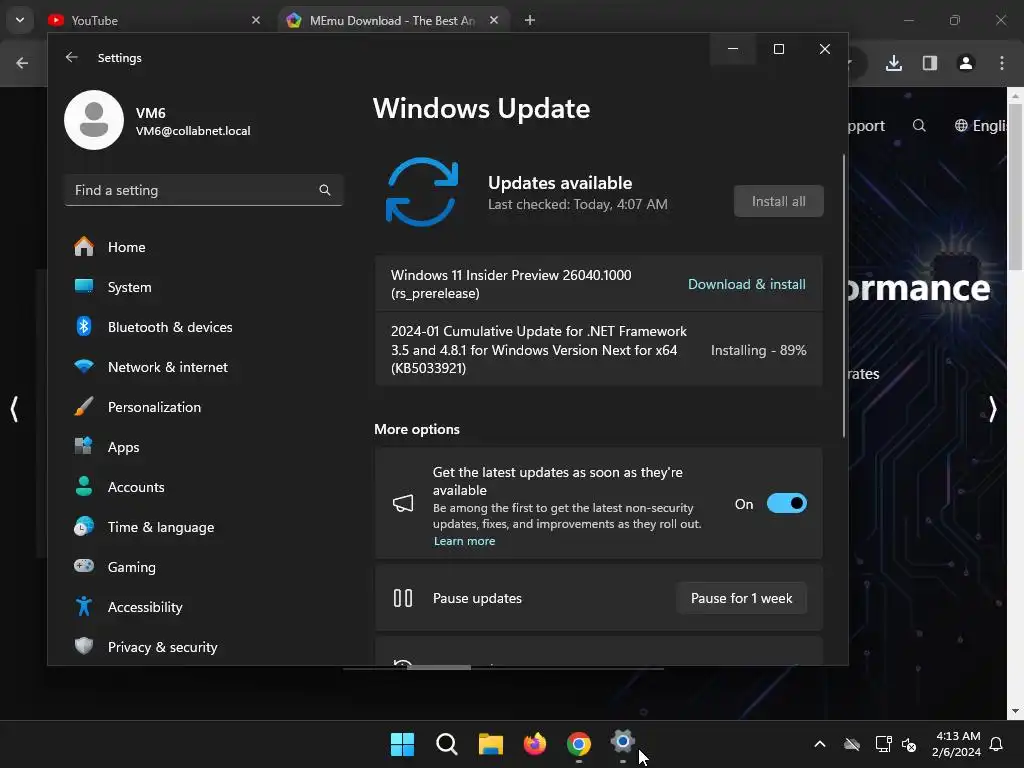The width and height of the screenshot is (1024, 768).
Task: Show next slide on the webpage carousel
Action: coord(993,409)
